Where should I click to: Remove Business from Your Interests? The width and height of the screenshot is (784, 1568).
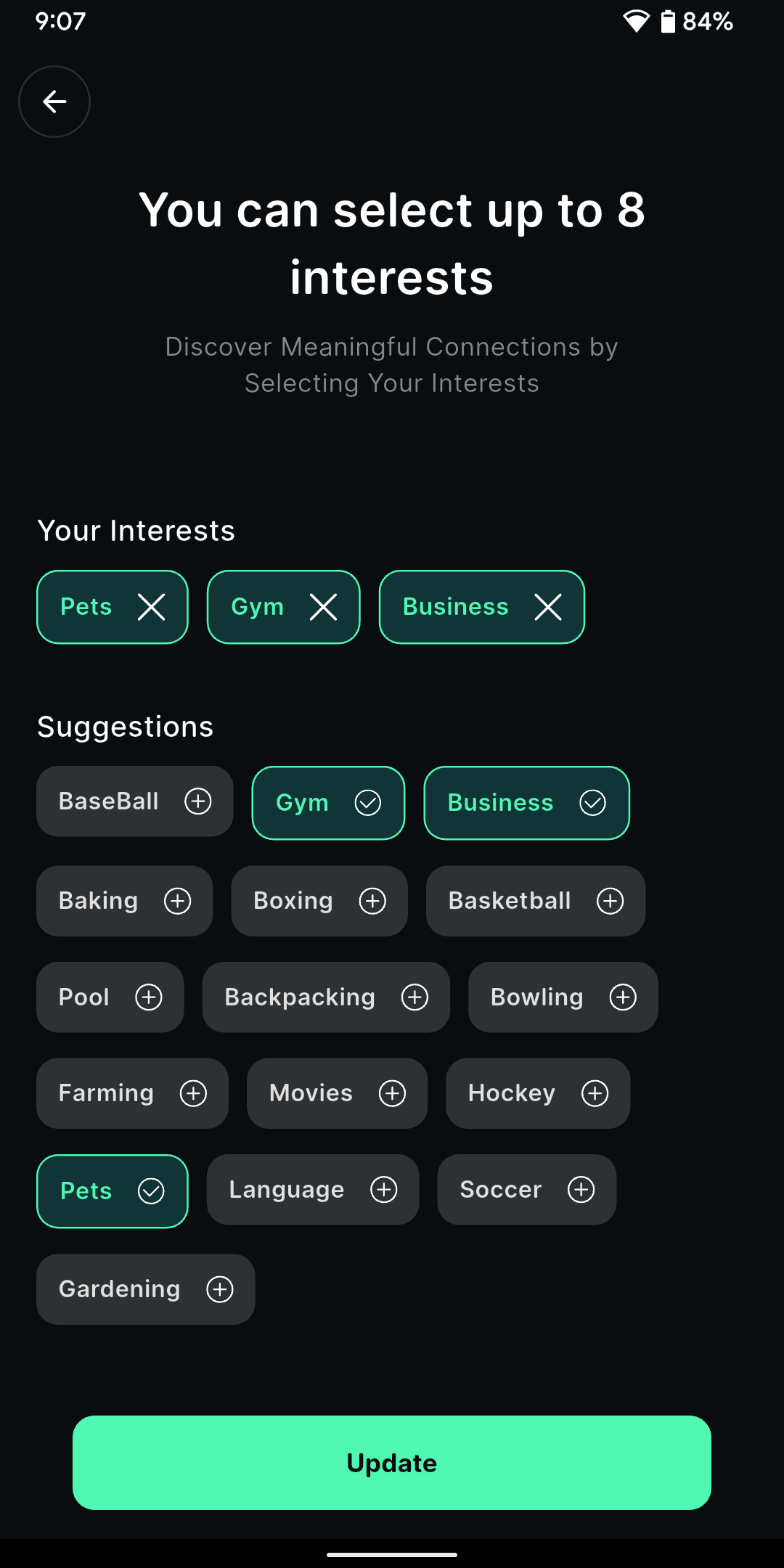click(548, 607)
